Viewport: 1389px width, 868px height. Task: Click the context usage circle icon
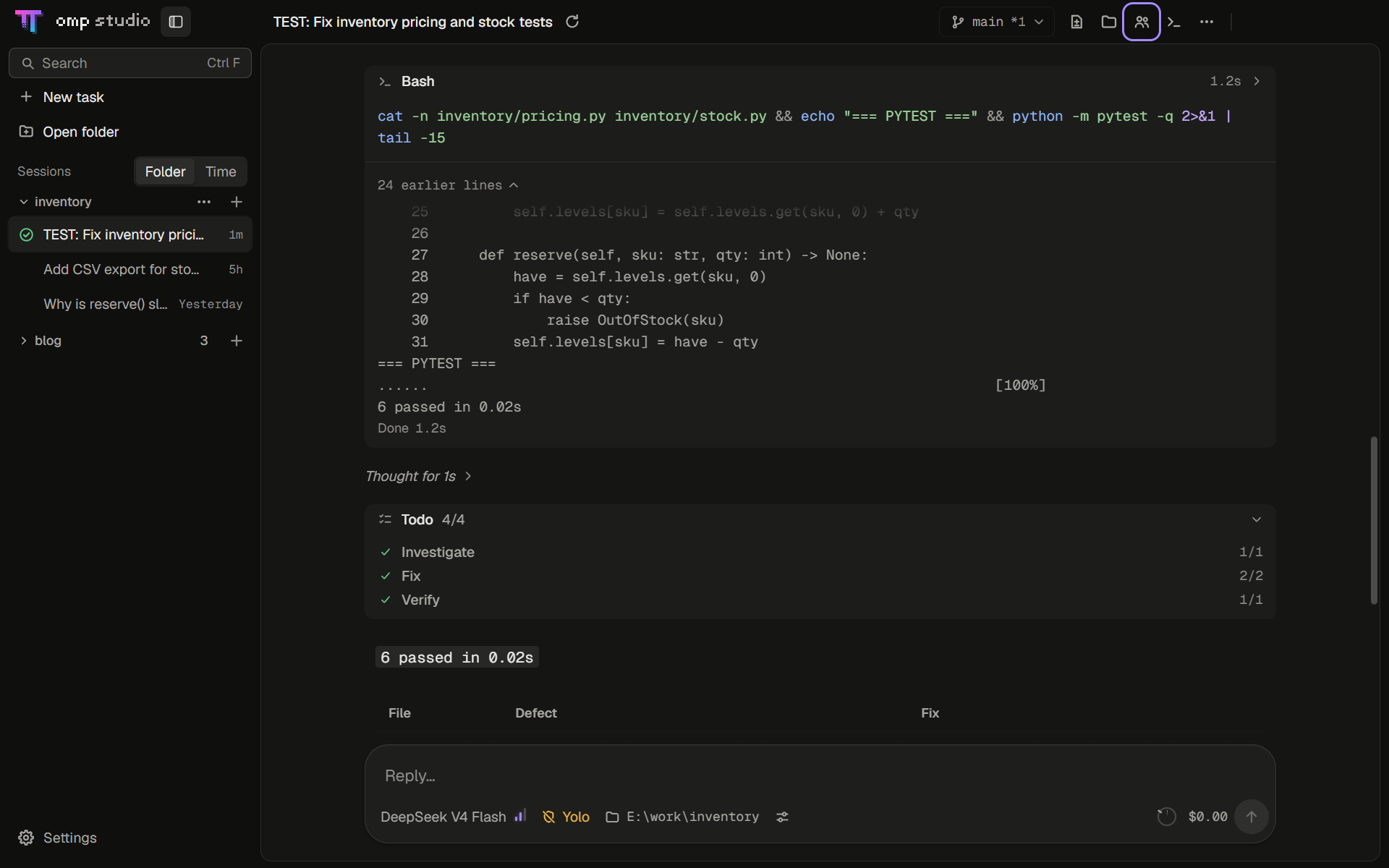1166,817
